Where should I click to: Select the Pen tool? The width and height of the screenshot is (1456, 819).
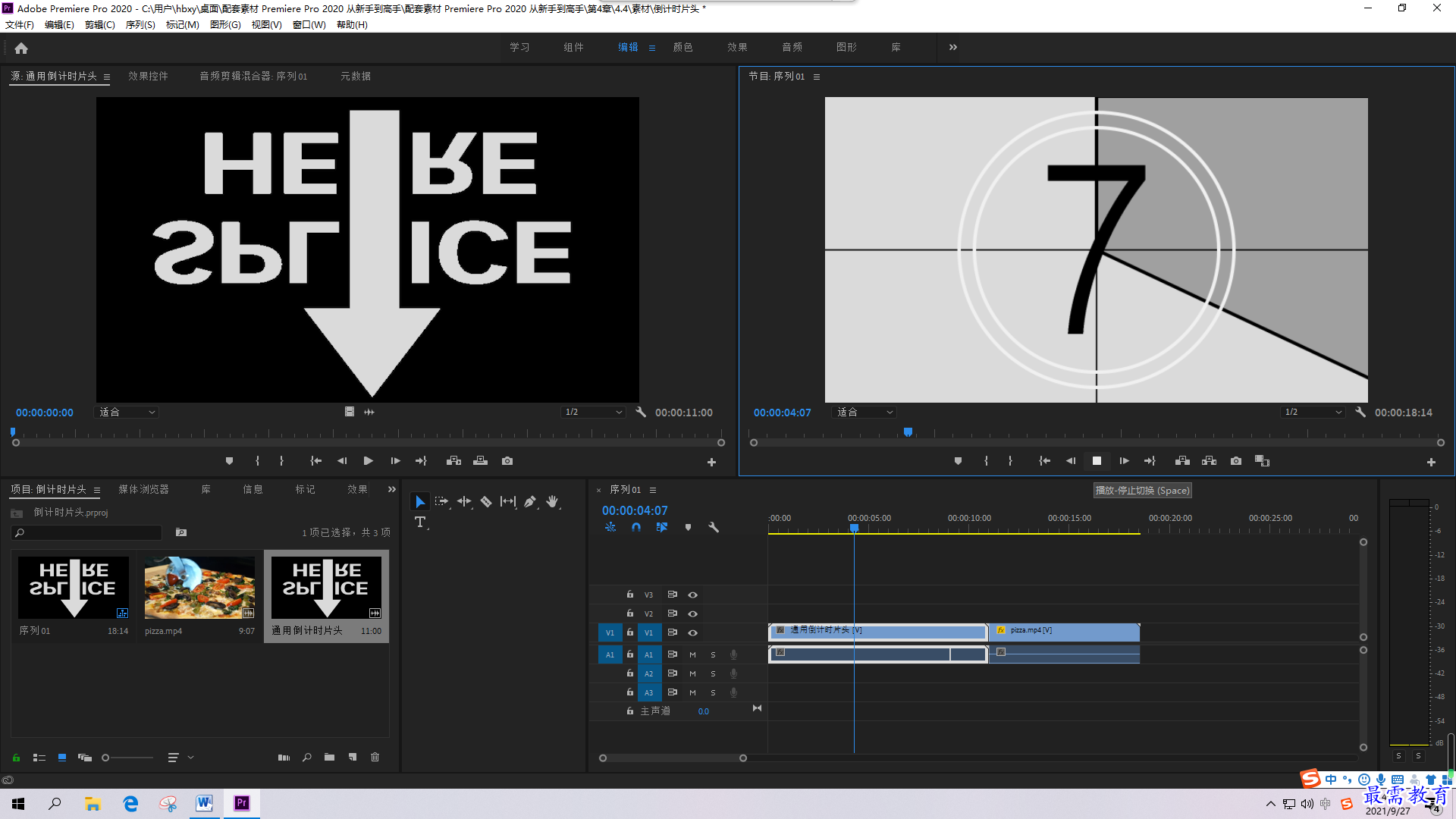(x=530, y=502)
